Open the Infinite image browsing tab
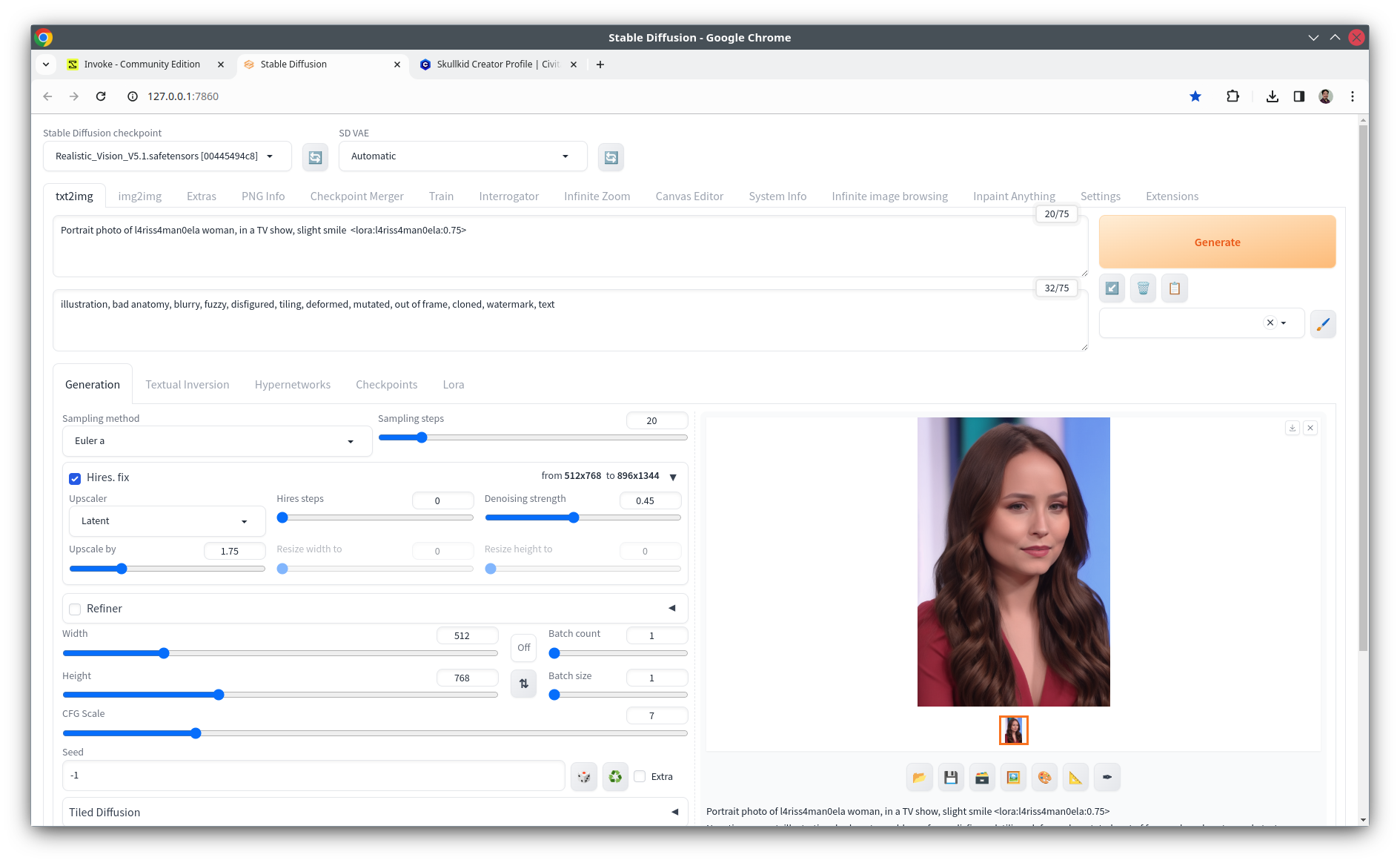 coord(889,196)
